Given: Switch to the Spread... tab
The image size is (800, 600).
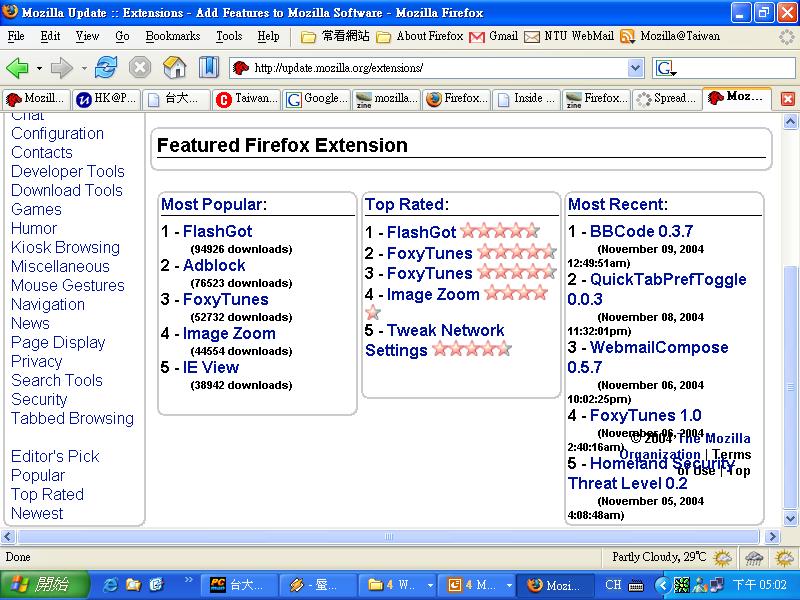Looking at the screenshot, I should (x=666, y=98).
